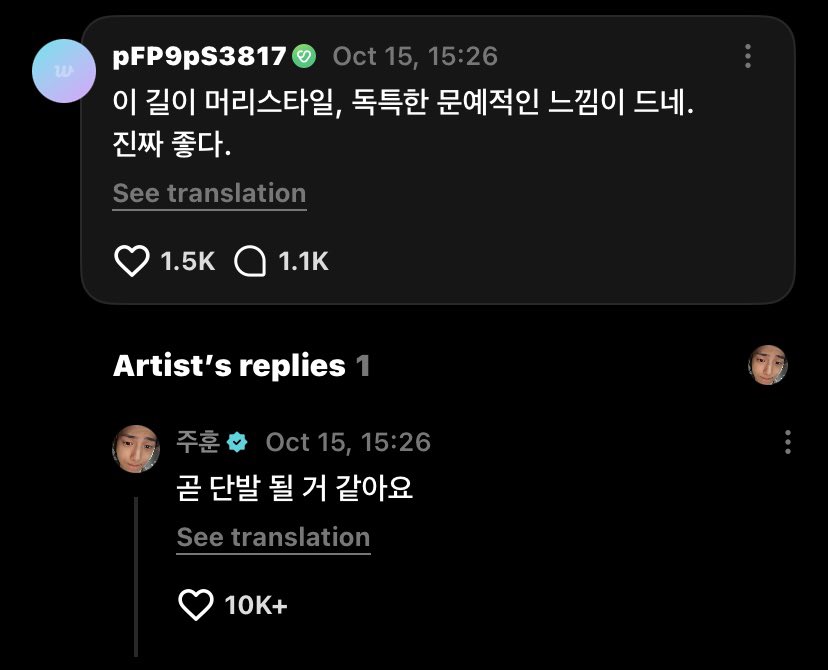828x670 pixels.
Task: Click the username pFP9pS3817
Action: [200, 56]
